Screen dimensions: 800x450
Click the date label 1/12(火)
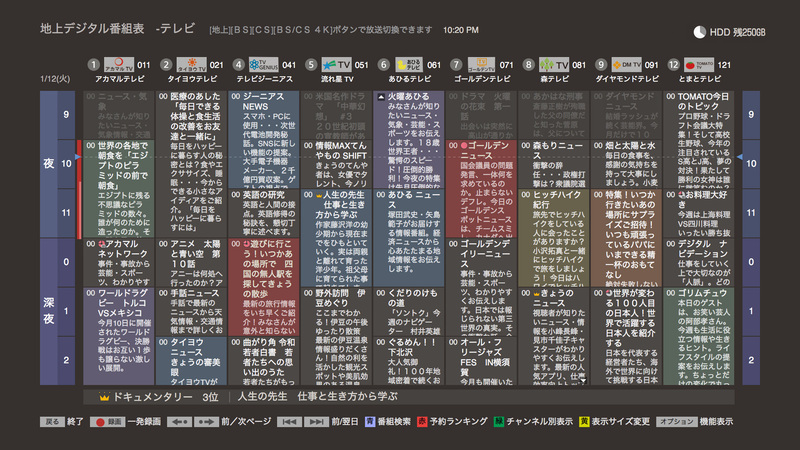click(55, 79)
